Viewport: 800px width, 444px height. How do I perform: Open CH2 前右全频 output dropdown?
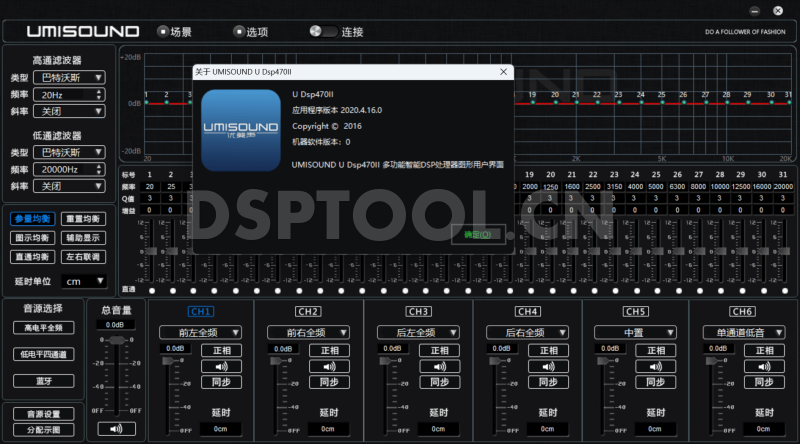[308, 333]
